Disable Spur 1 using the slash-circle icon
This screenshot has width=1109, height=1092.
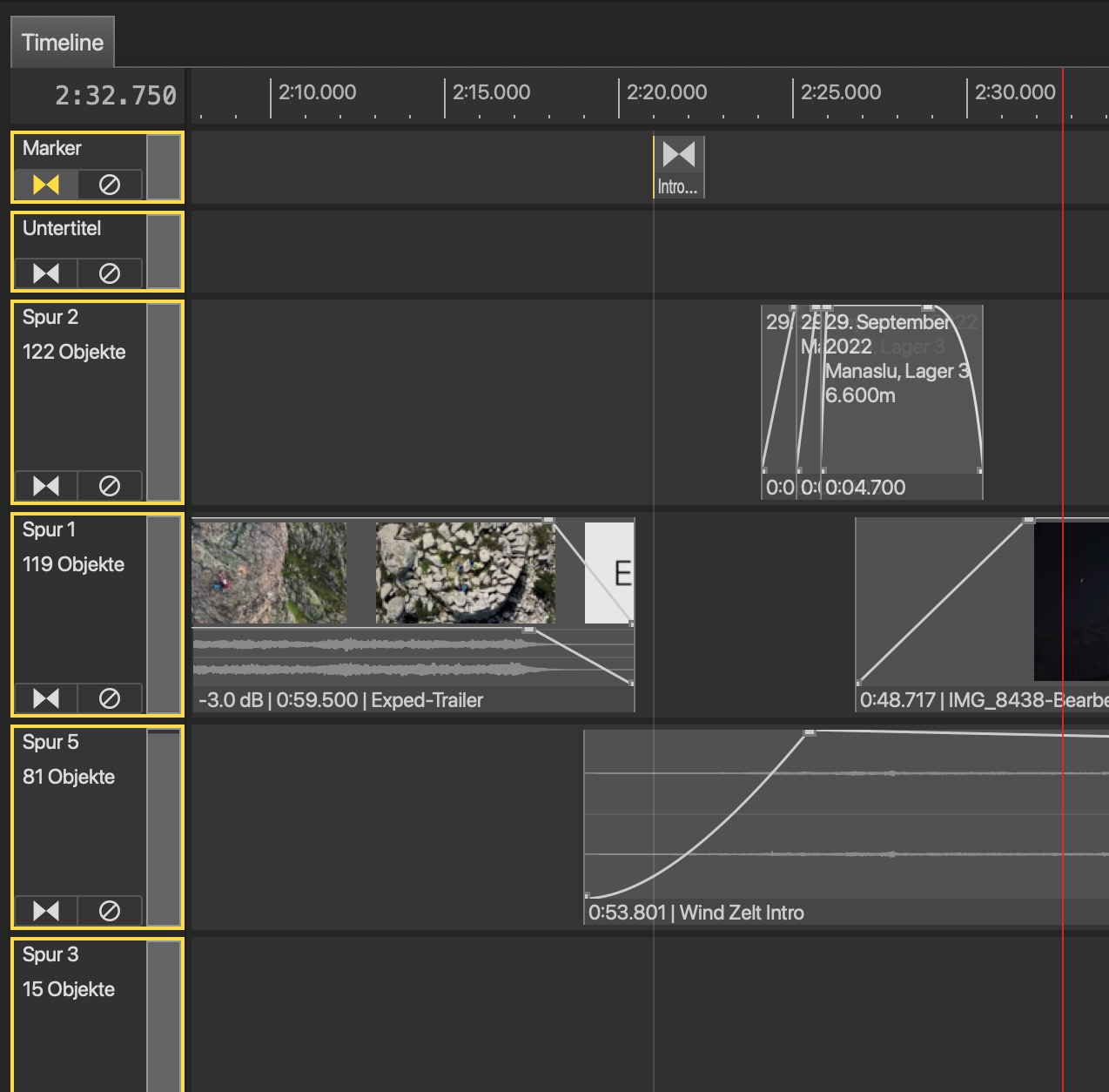pos(110,698)
